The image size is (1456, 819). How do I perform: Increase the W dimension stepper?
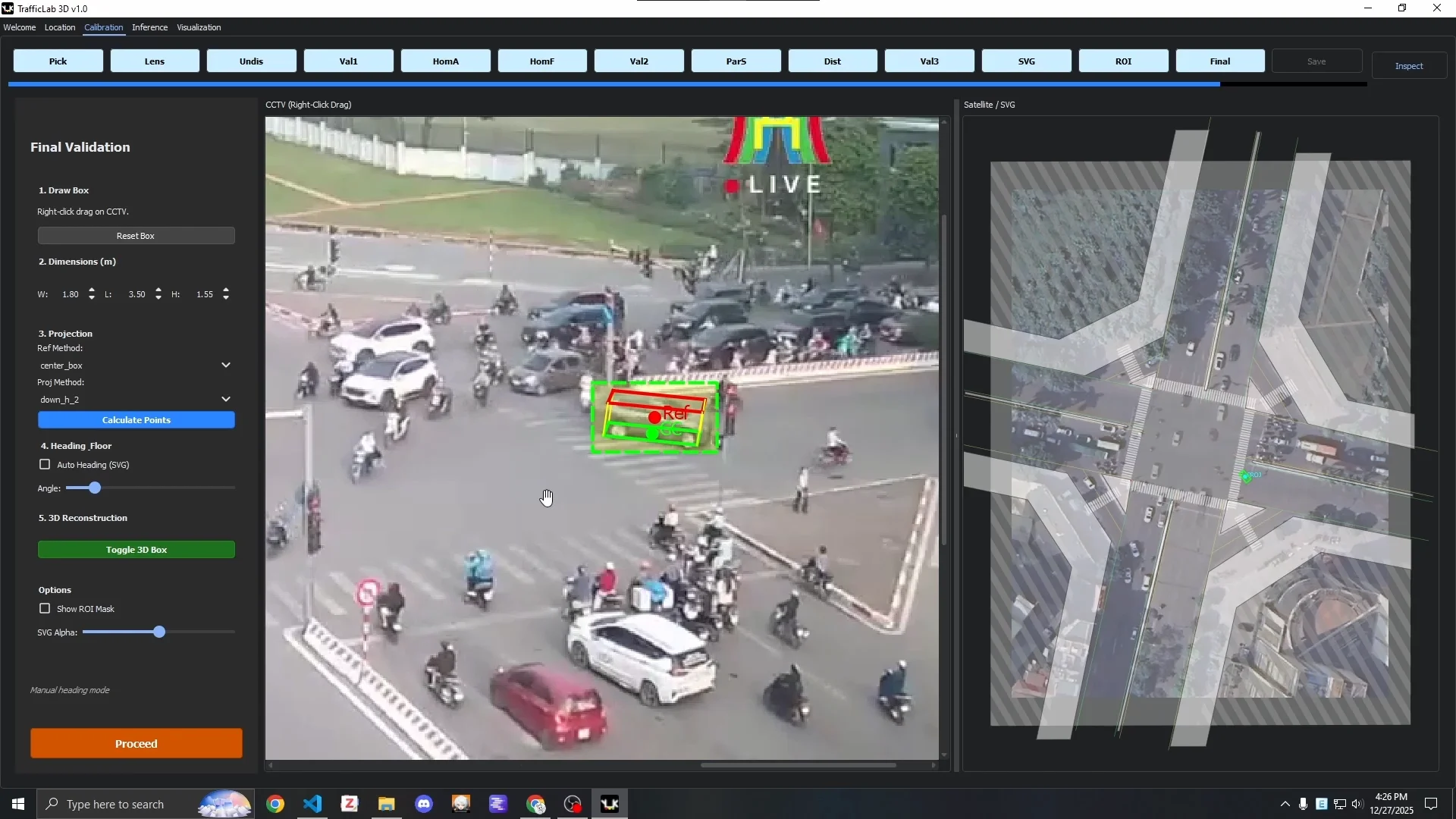click(x=92, y=290)
